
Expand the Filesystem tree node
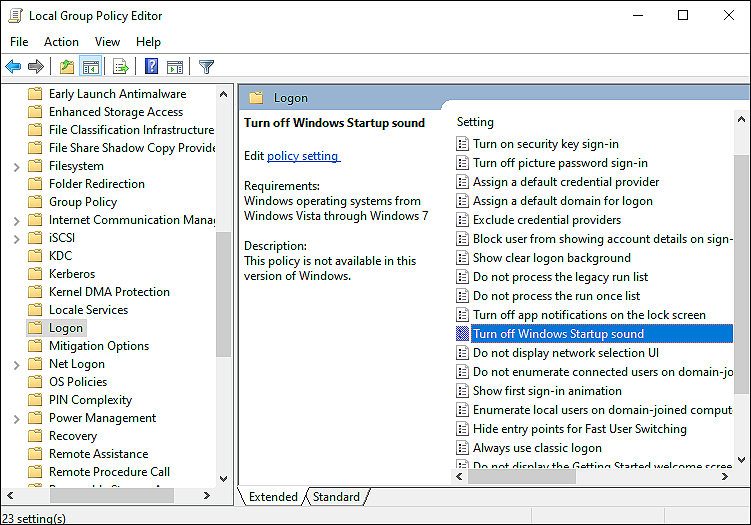coord(16,167)
